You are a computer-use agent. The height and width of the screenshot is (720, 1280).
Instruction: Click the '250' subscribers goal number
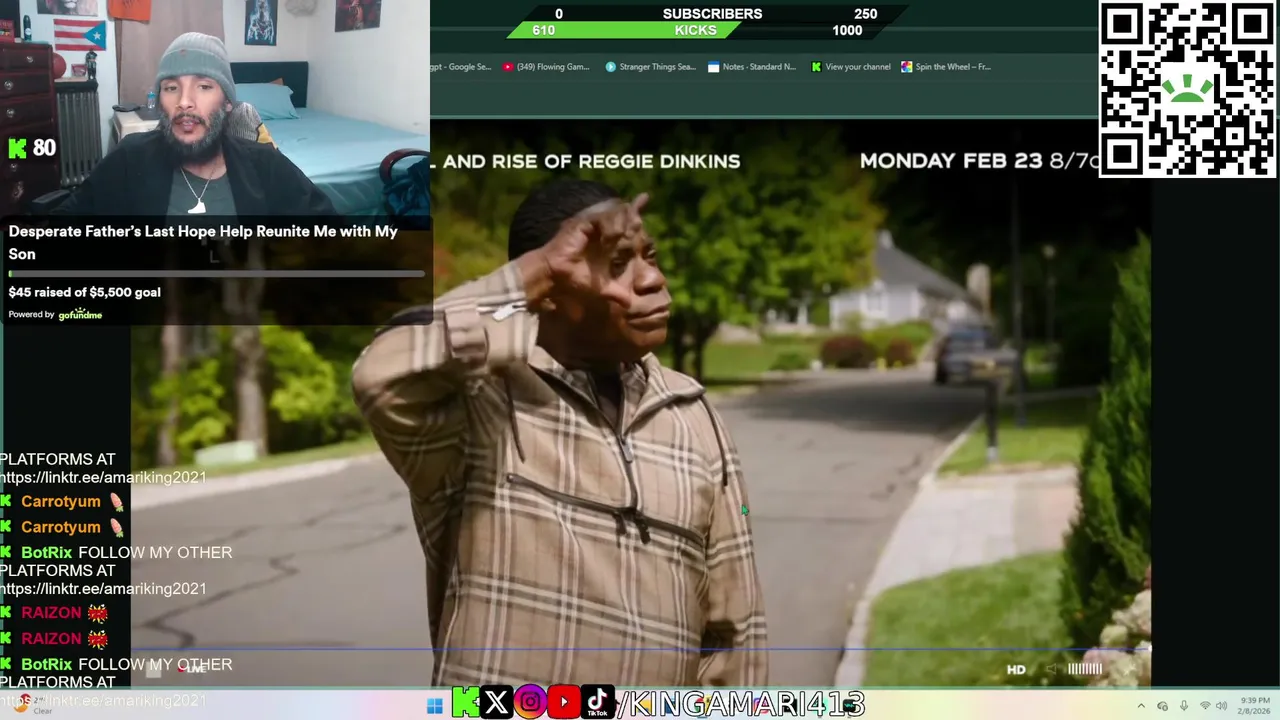pos(866,14)
